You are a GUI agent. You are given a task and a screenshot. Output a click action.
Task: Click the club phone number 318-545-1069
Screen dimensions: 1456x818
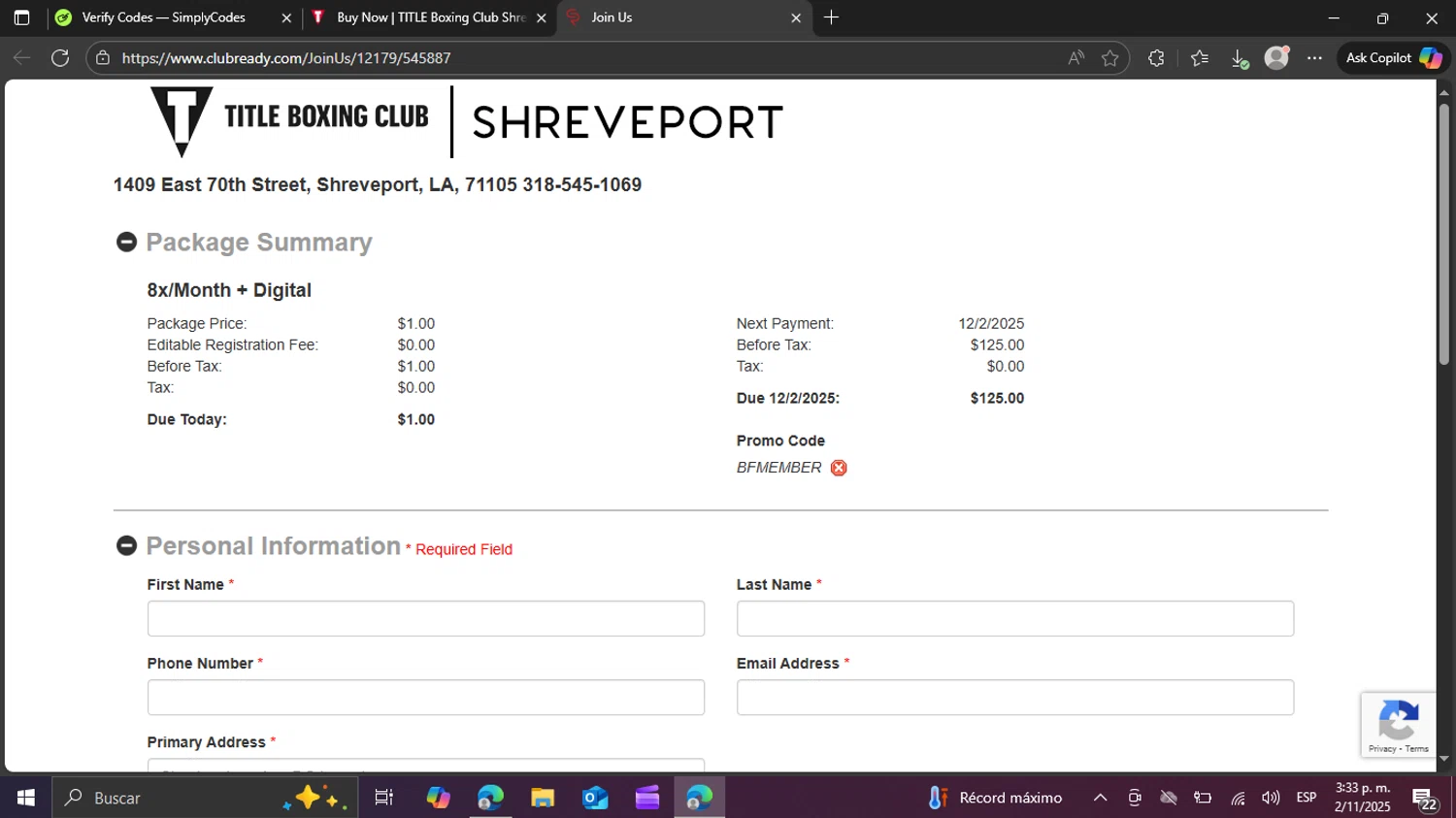click(581, 184)
